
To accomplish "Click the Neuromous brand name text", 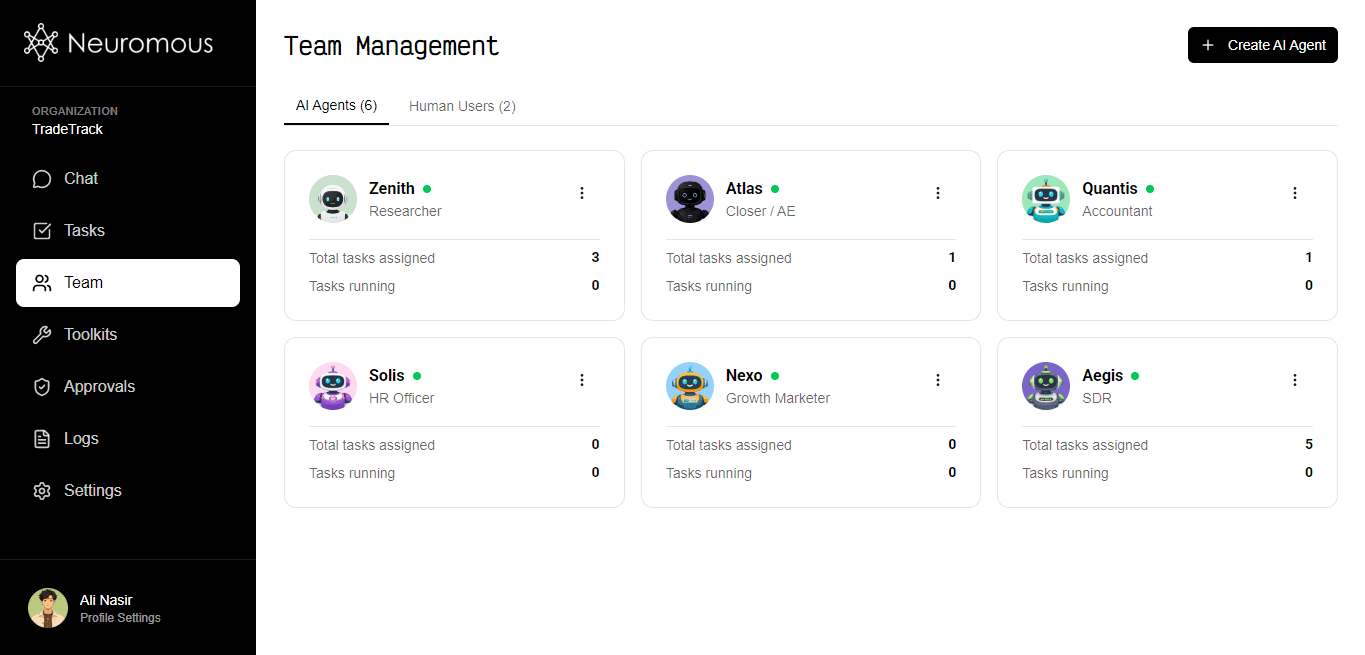I will point(140,44).
